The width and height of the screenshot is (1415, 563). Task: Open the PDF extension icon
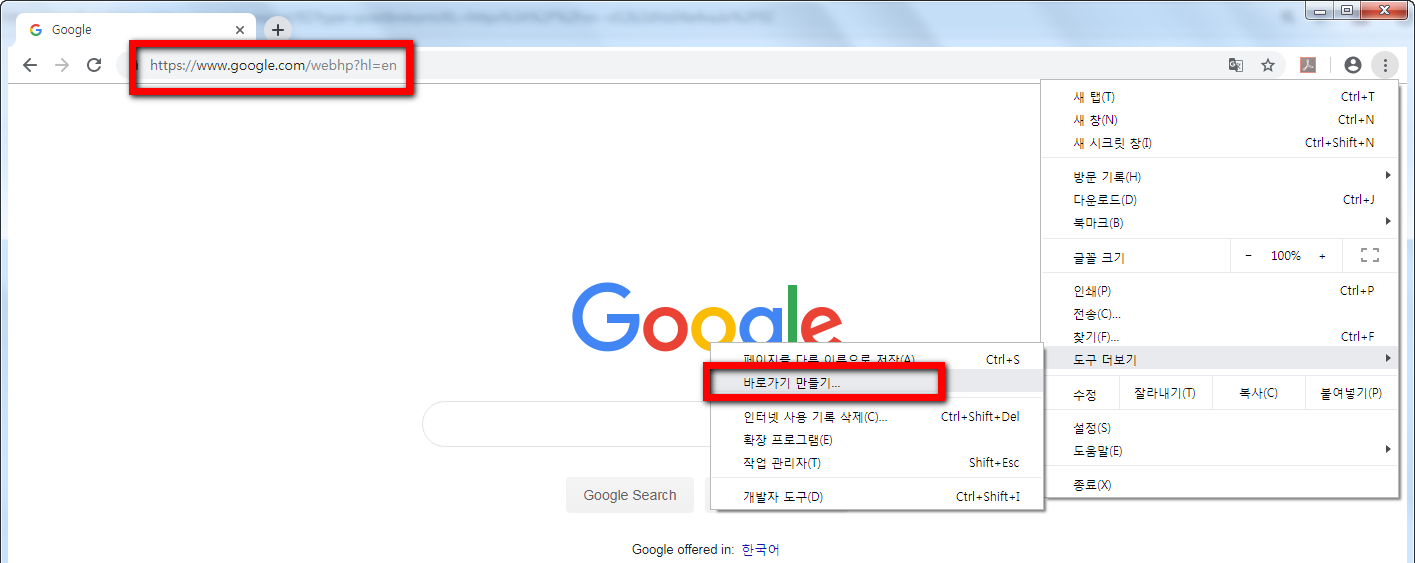(1308, 65)
